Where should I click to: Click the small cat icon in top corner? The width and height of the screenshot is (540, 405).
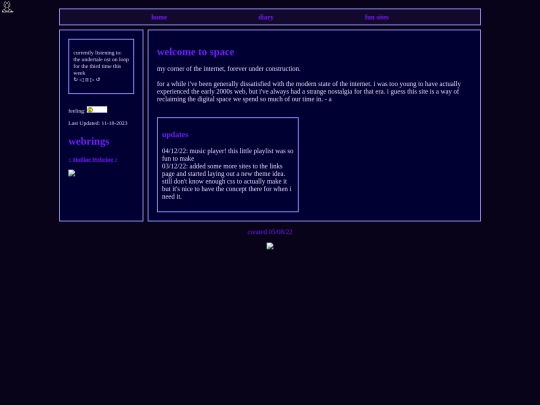click(7, 7)
